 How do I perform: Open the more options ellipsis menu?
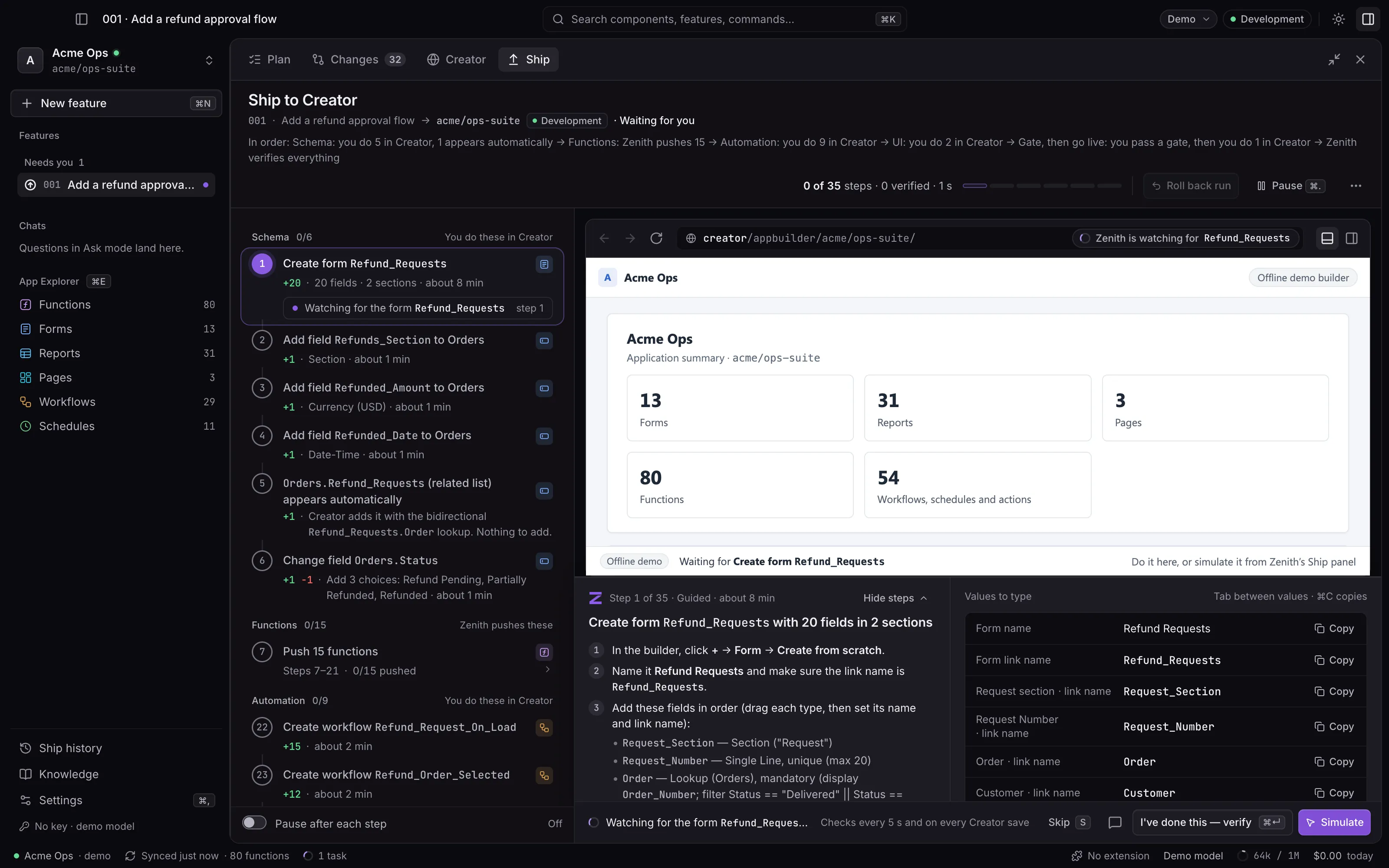(x=1356, y=186)
